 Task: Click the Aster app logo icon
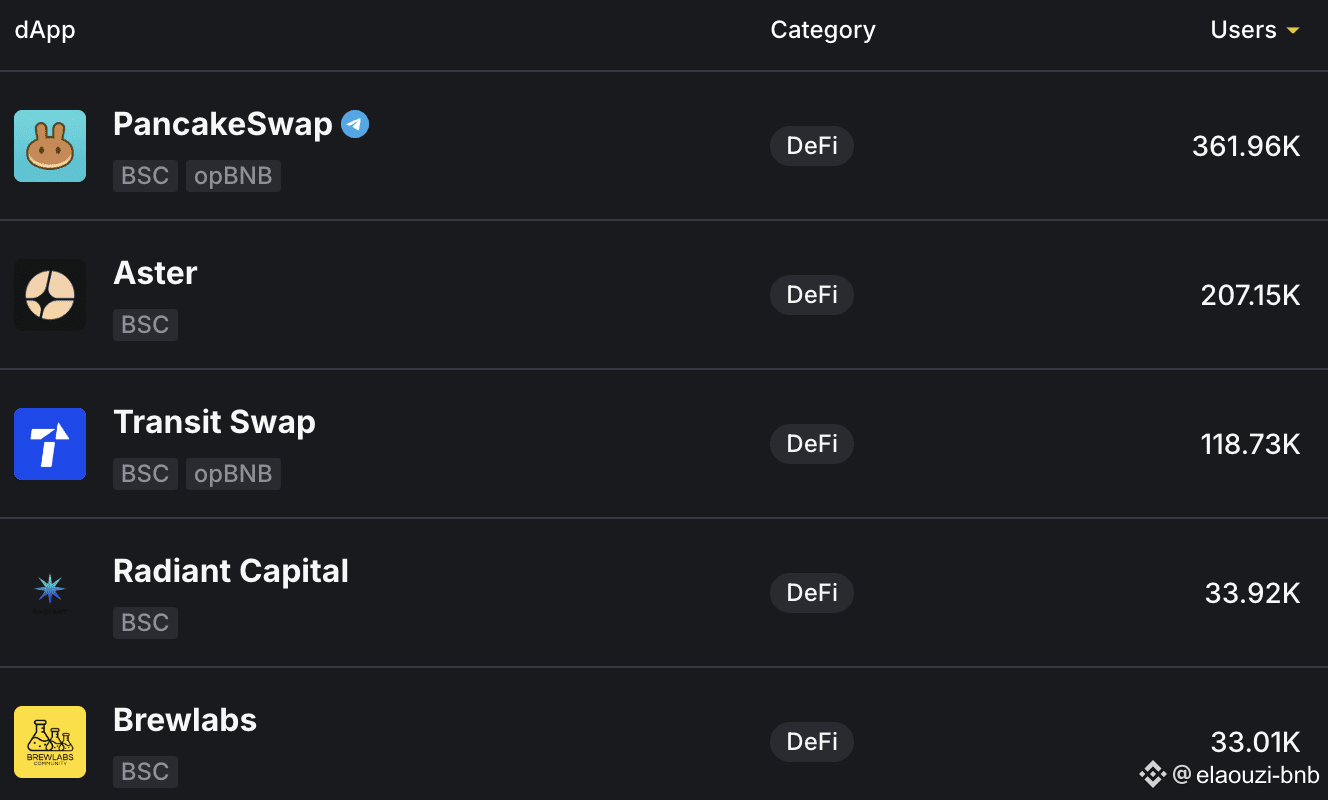[50, 295]
